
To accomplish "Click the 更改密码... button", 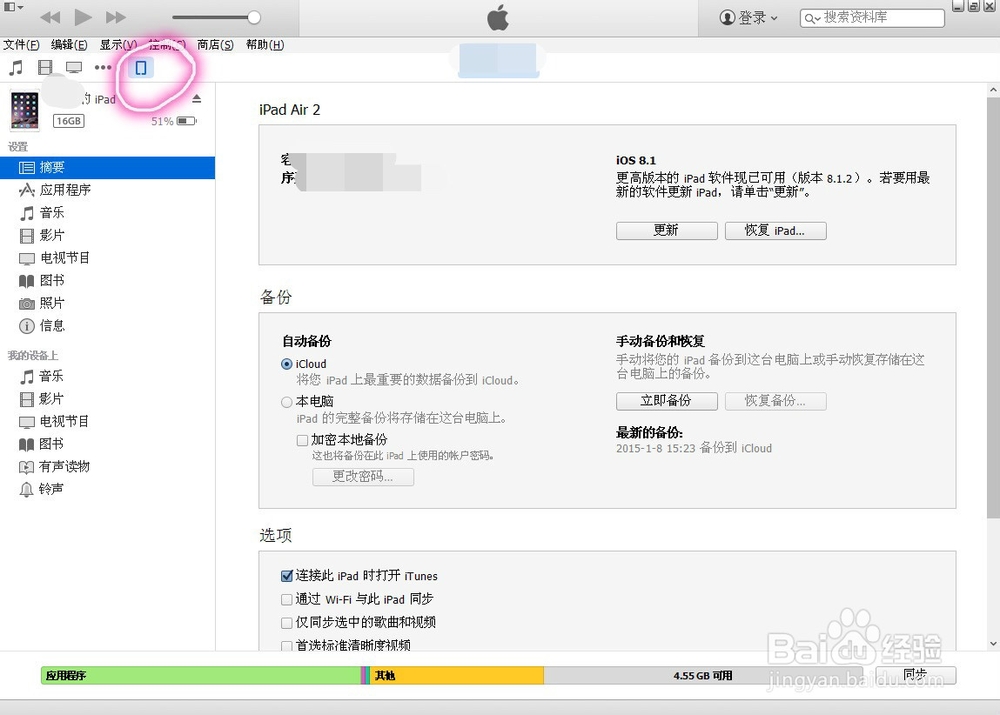I will 363,476.
